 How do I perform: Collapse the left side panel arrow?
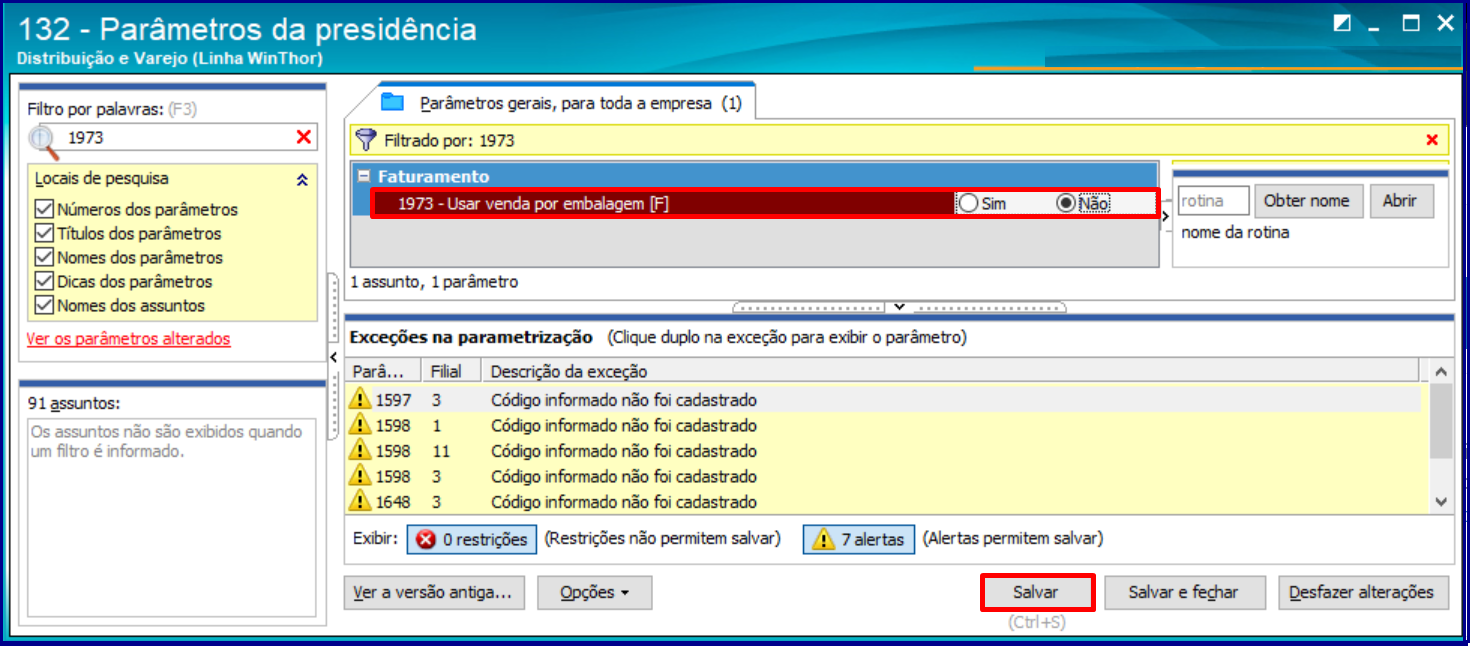click(x=333, y=357)
